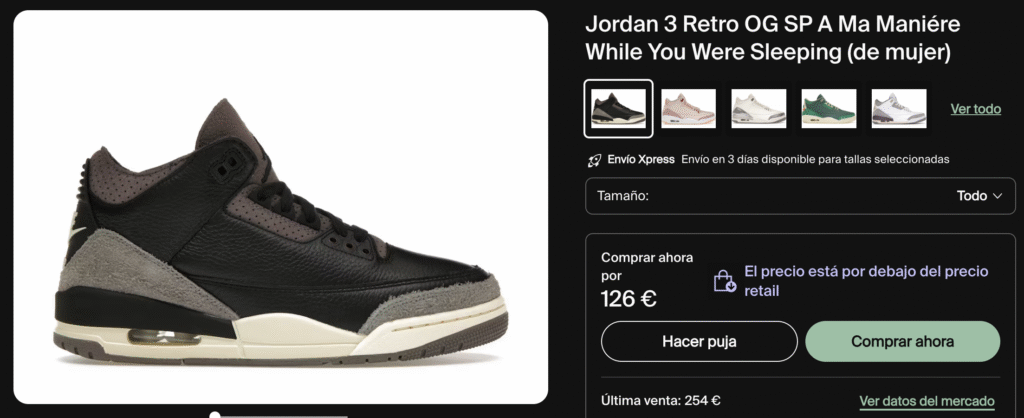
Task: Open the Ver todo link
Action: [x=976, y=109]
